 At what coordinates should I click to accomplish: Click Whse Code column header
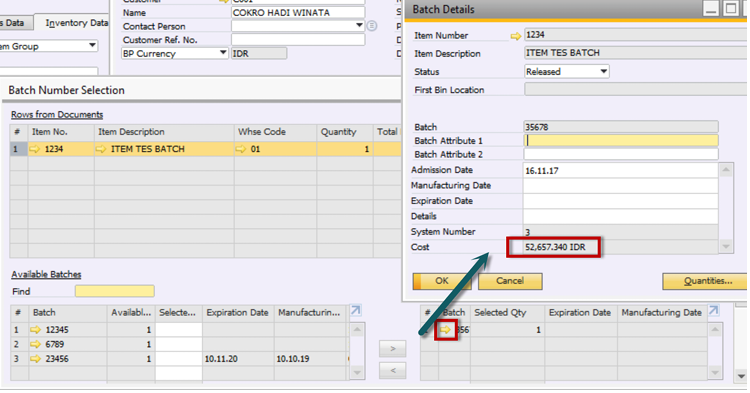[275, 132]
